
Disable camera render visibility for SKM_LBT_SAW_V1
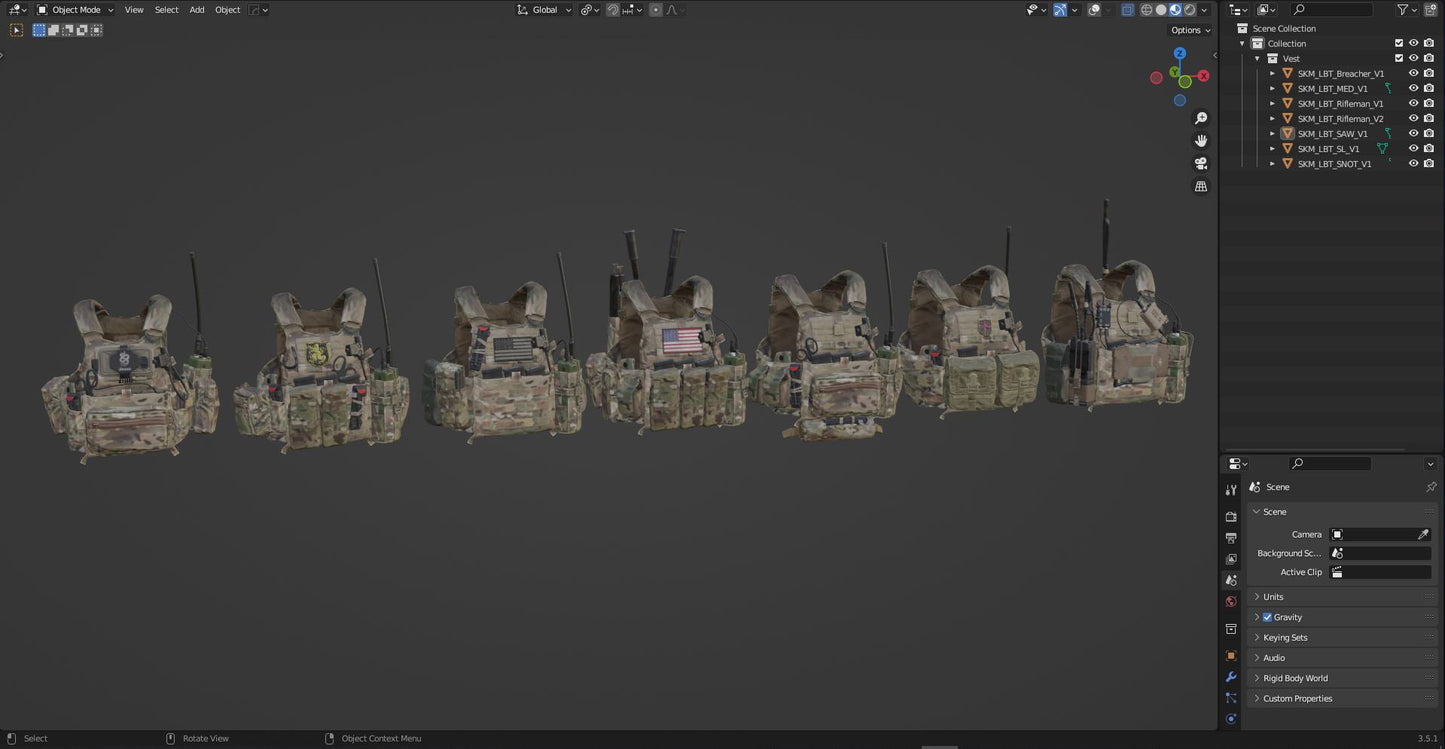(x=1429, y=133)
